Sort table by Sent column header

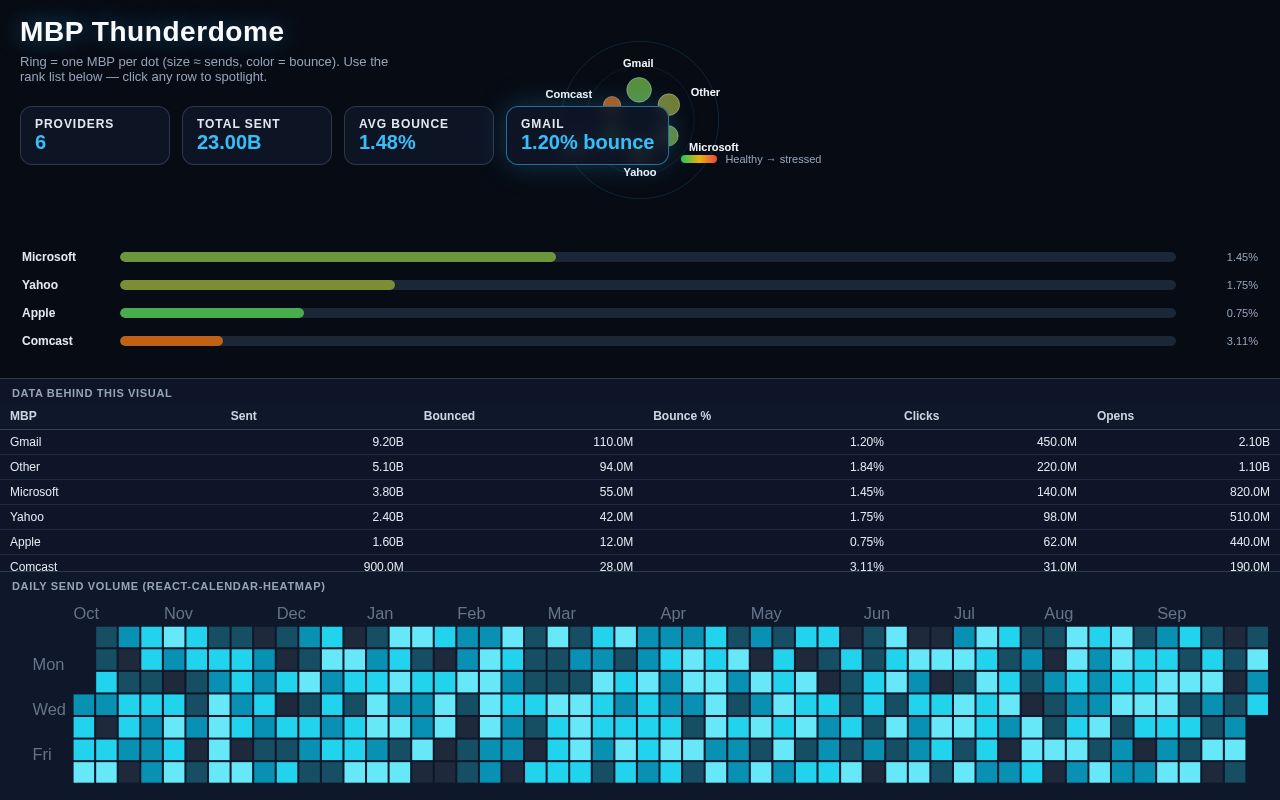[x=243, y=416]
